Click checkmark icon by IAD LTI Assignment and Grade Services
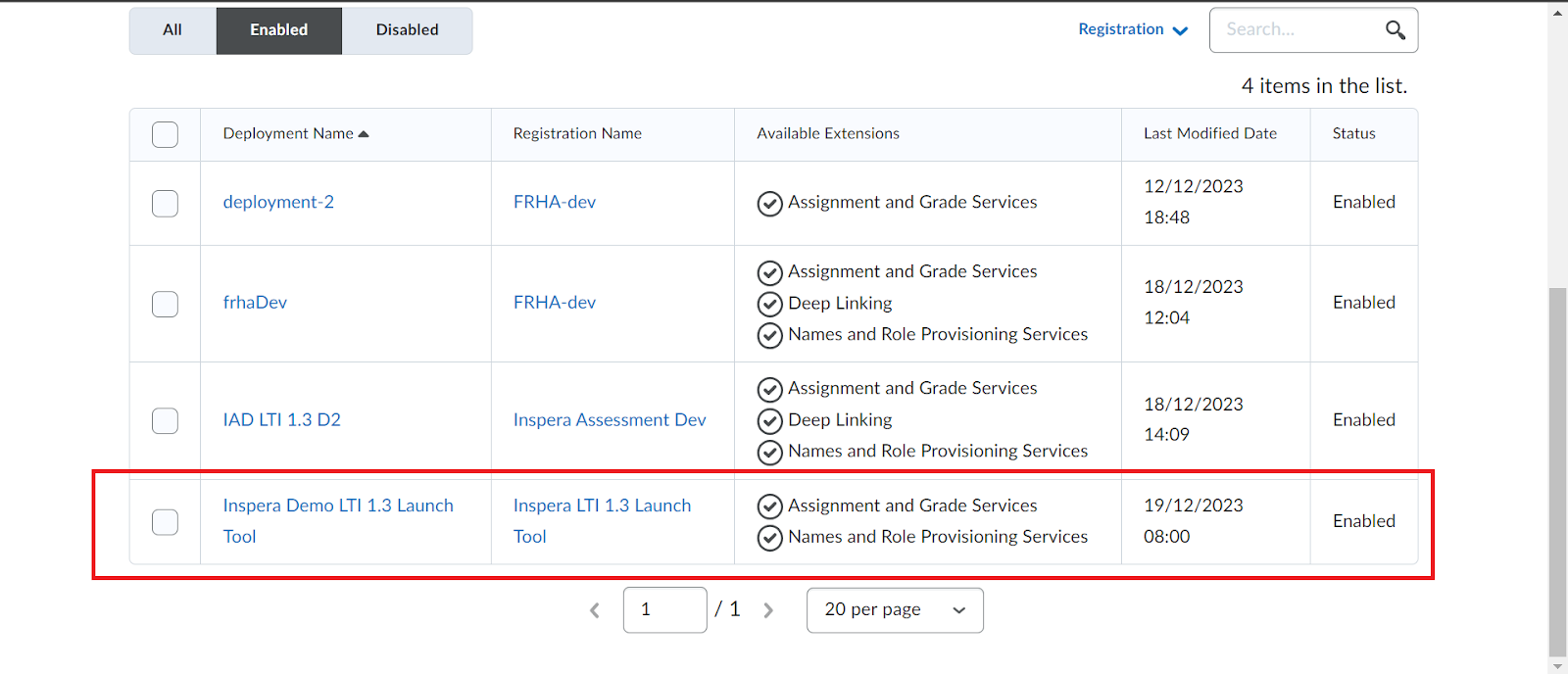The image size is (1568, 674). (770, 390)
